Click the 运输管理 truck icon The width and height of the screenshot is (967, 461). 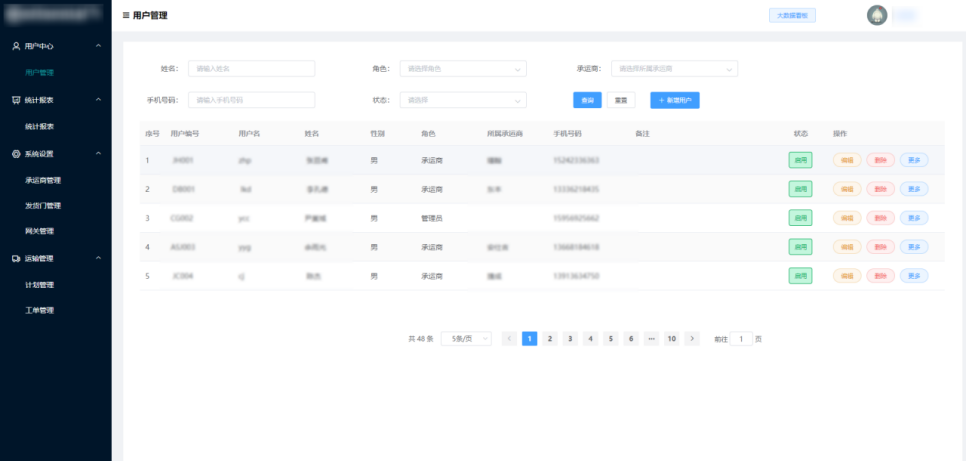pyautogui.click(x=16, y=258)
